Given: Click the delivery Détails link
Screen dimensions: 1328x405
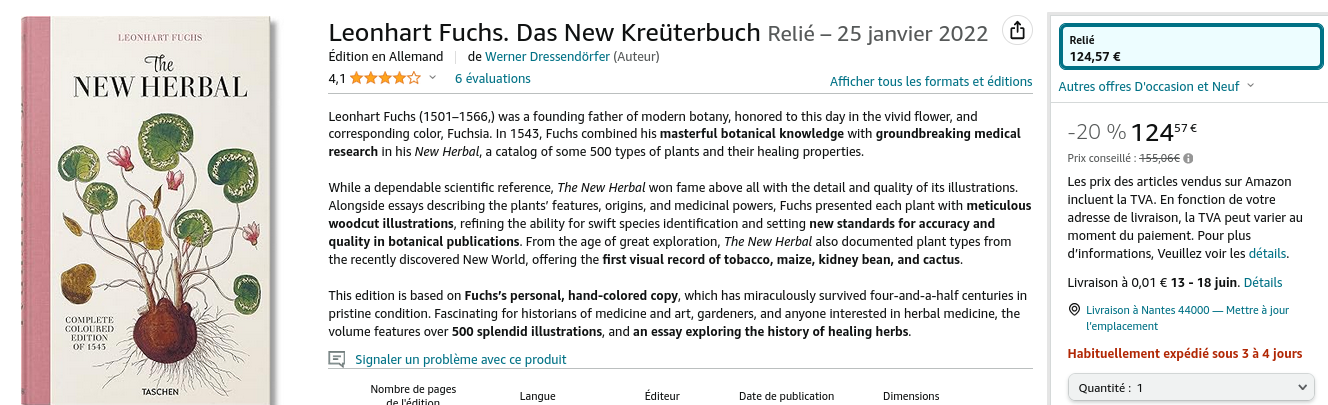Looking at the screenshot, I should point(1262,283).
